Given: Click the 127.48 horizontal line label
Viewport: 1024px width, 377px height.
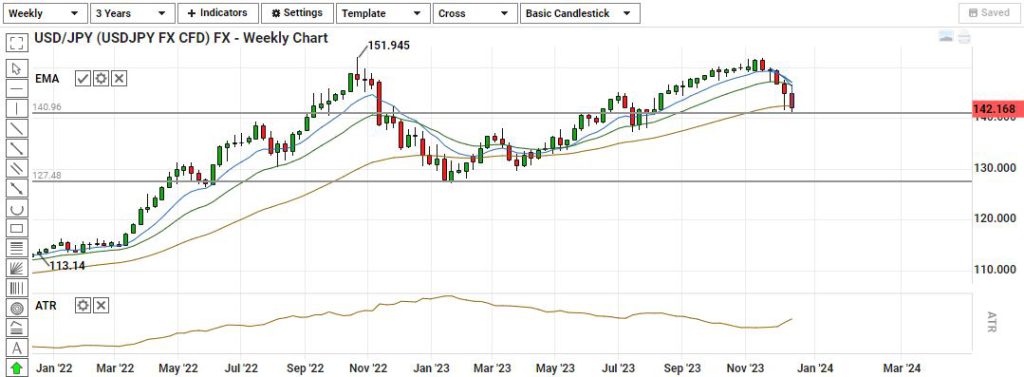Looking at the screenshot, I should click(x=46, y=175).
